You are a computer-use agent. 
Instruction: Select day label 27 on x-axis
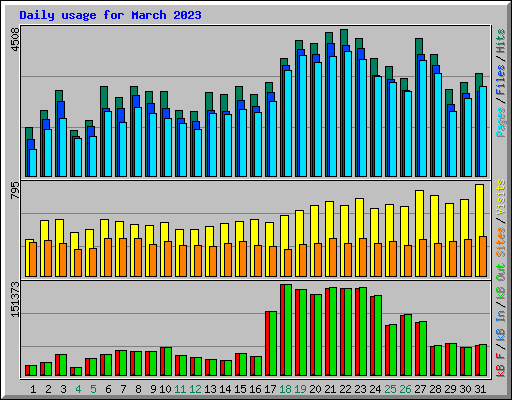(x=420, y=389)
